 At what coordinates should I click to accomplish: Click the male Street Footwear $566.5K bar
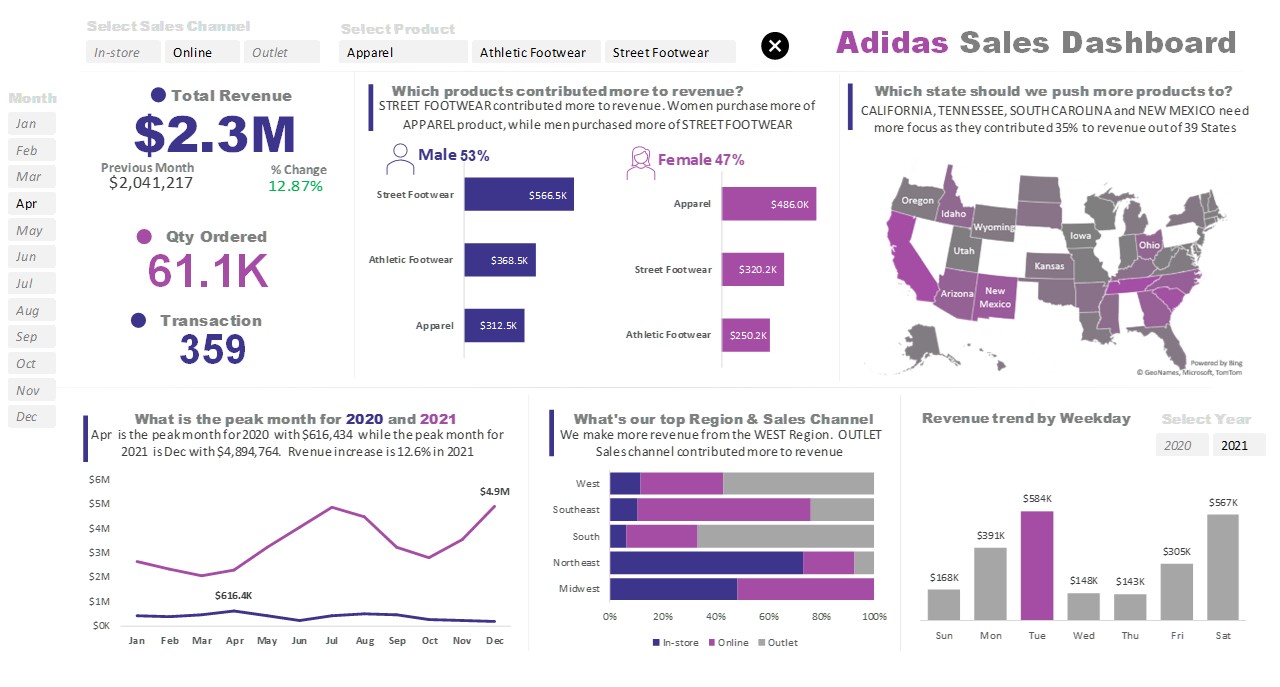click(x=519, y=194)
